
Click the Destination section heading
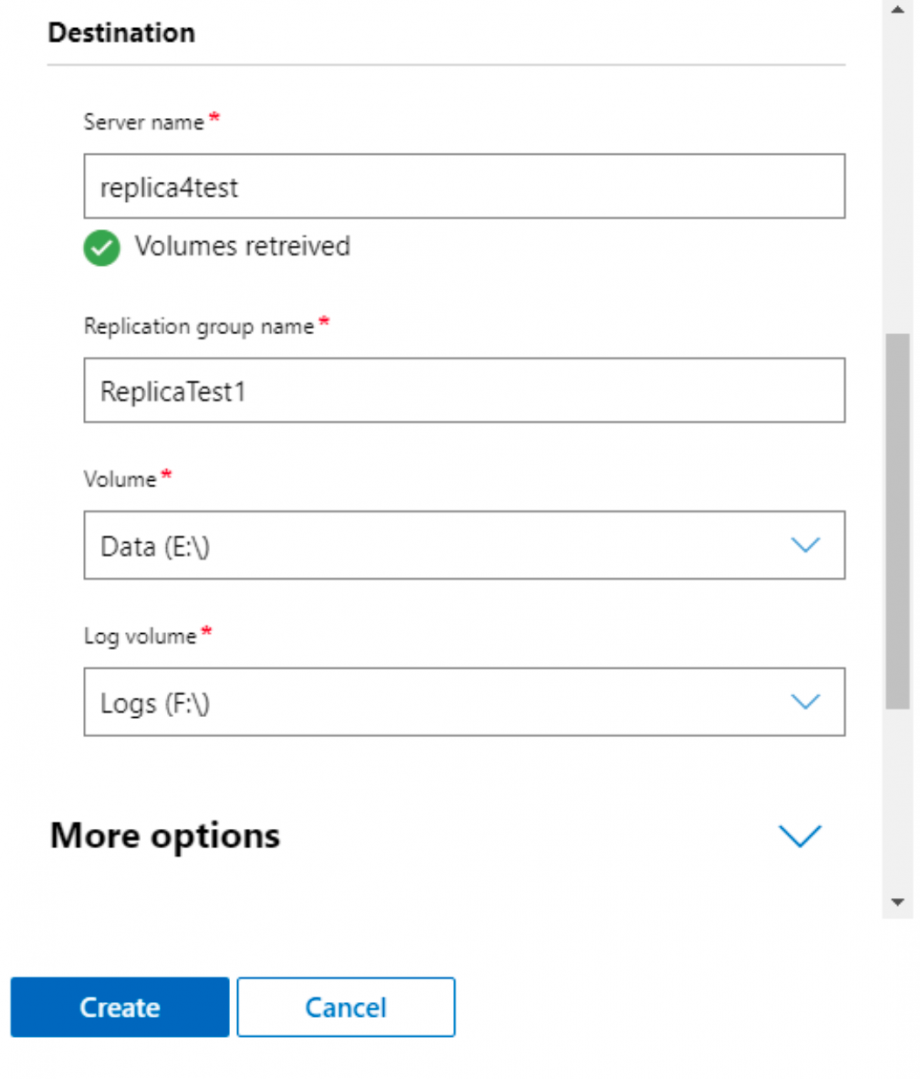click(121, 33)
